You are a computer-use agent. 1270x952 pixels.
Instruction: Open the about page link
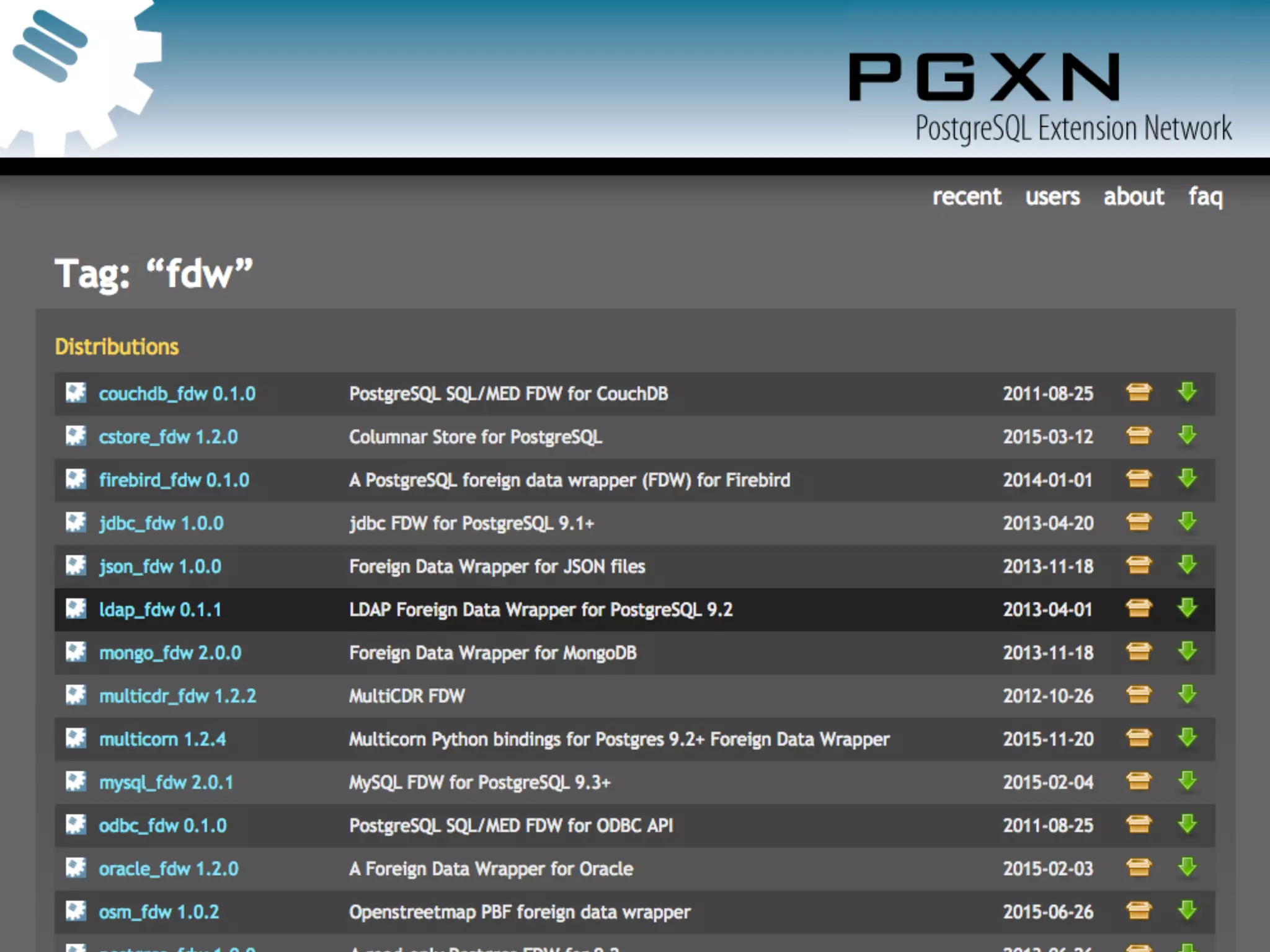[1133, 196]
